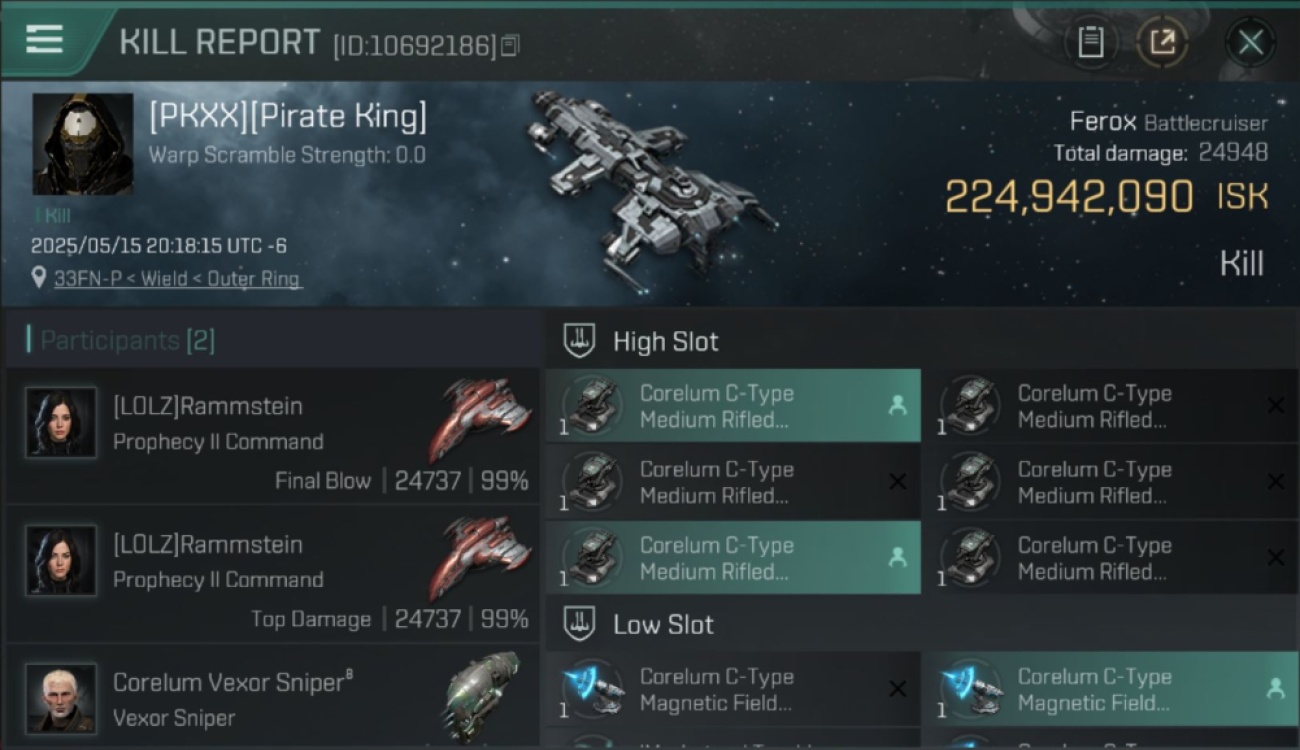
Task: Select the third-row highlighted Medium Rifled module
Action: point(733,558)
